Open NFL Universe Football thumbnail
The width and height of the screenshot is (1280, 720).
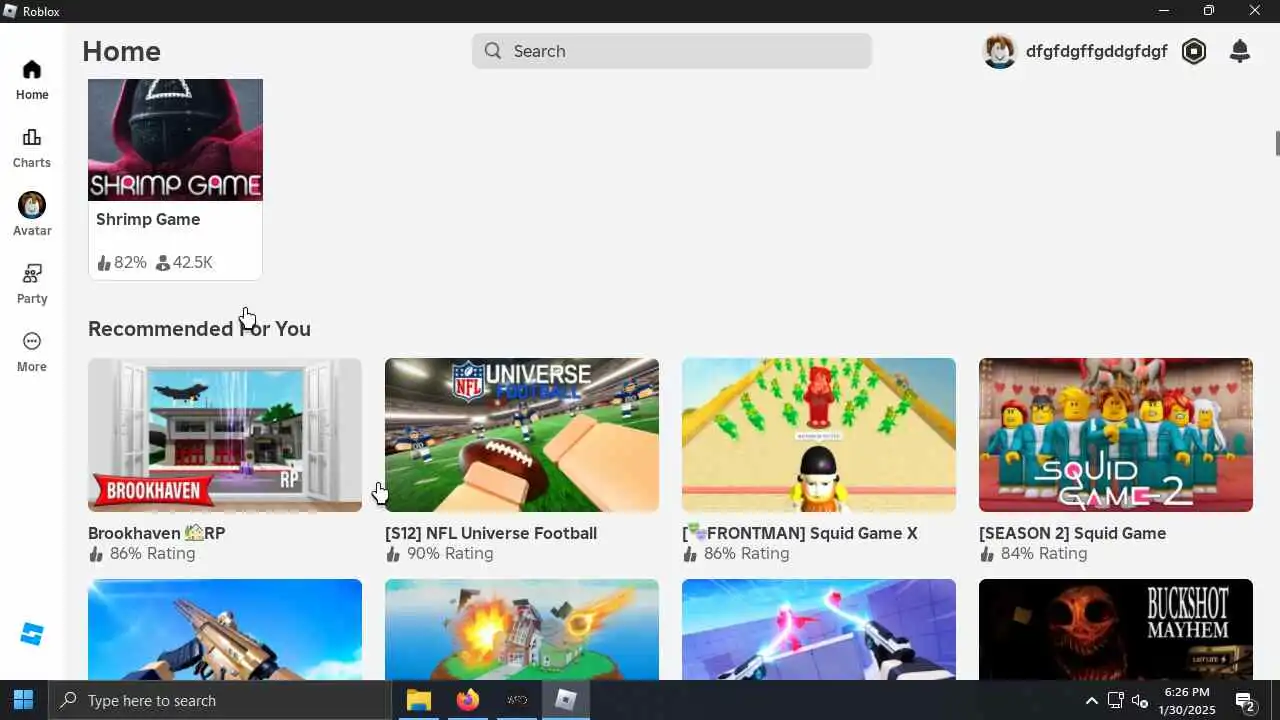pyautogui.click(x=522, y=435)
